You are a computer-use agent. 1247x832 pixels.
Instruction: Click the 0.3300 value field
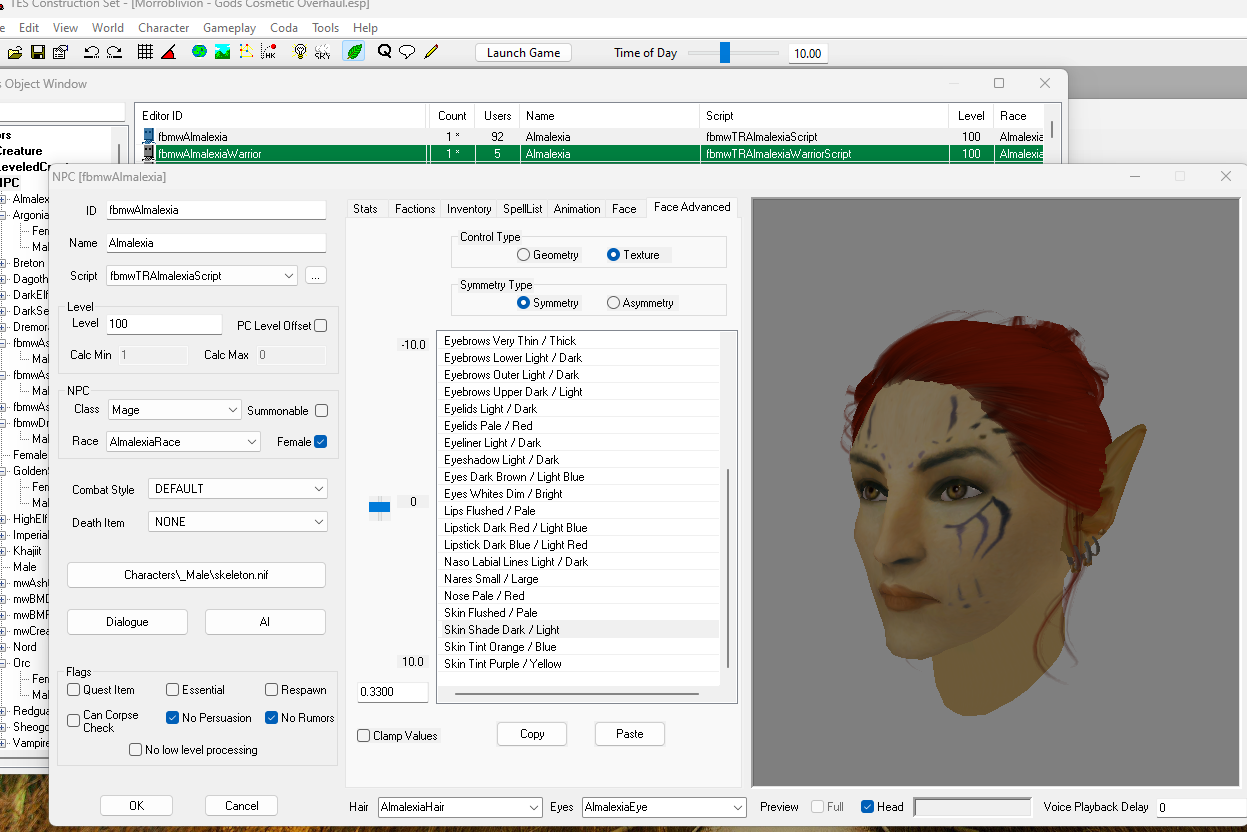[x=393, y=692]
